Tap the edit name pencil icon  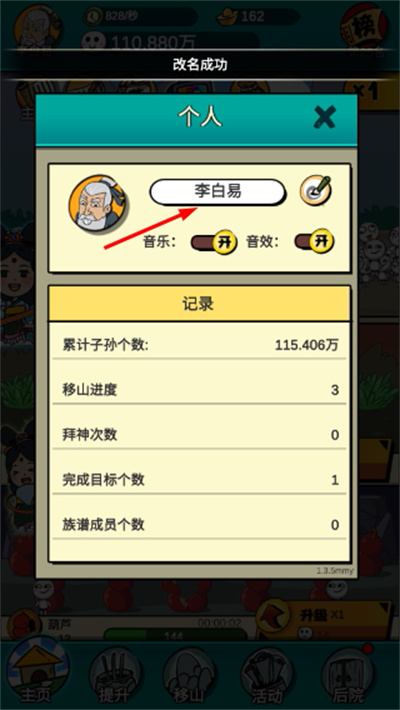pyautogui.click(x=316, y=191)
